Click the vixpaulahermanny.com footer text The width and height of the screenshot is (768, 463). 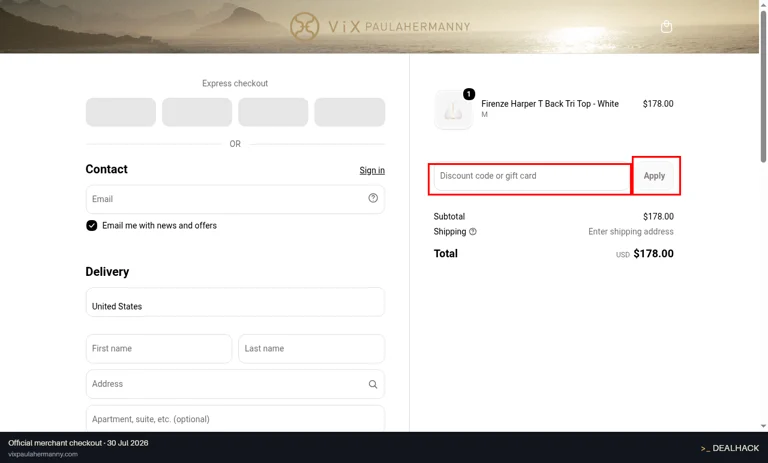point(43,454)
